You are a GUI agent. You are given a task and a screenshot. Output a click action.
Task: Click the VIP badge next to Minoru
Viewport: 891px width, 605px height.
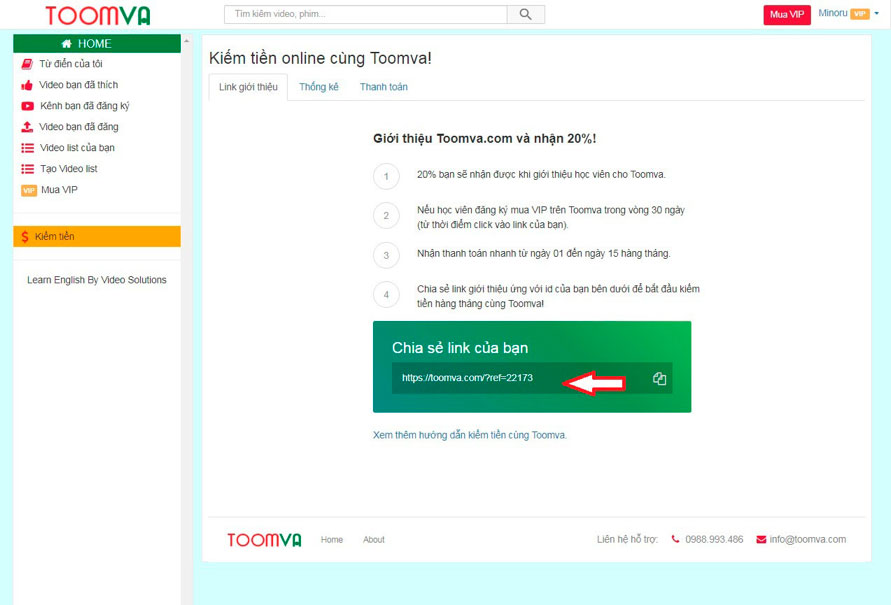pos(860,14)
